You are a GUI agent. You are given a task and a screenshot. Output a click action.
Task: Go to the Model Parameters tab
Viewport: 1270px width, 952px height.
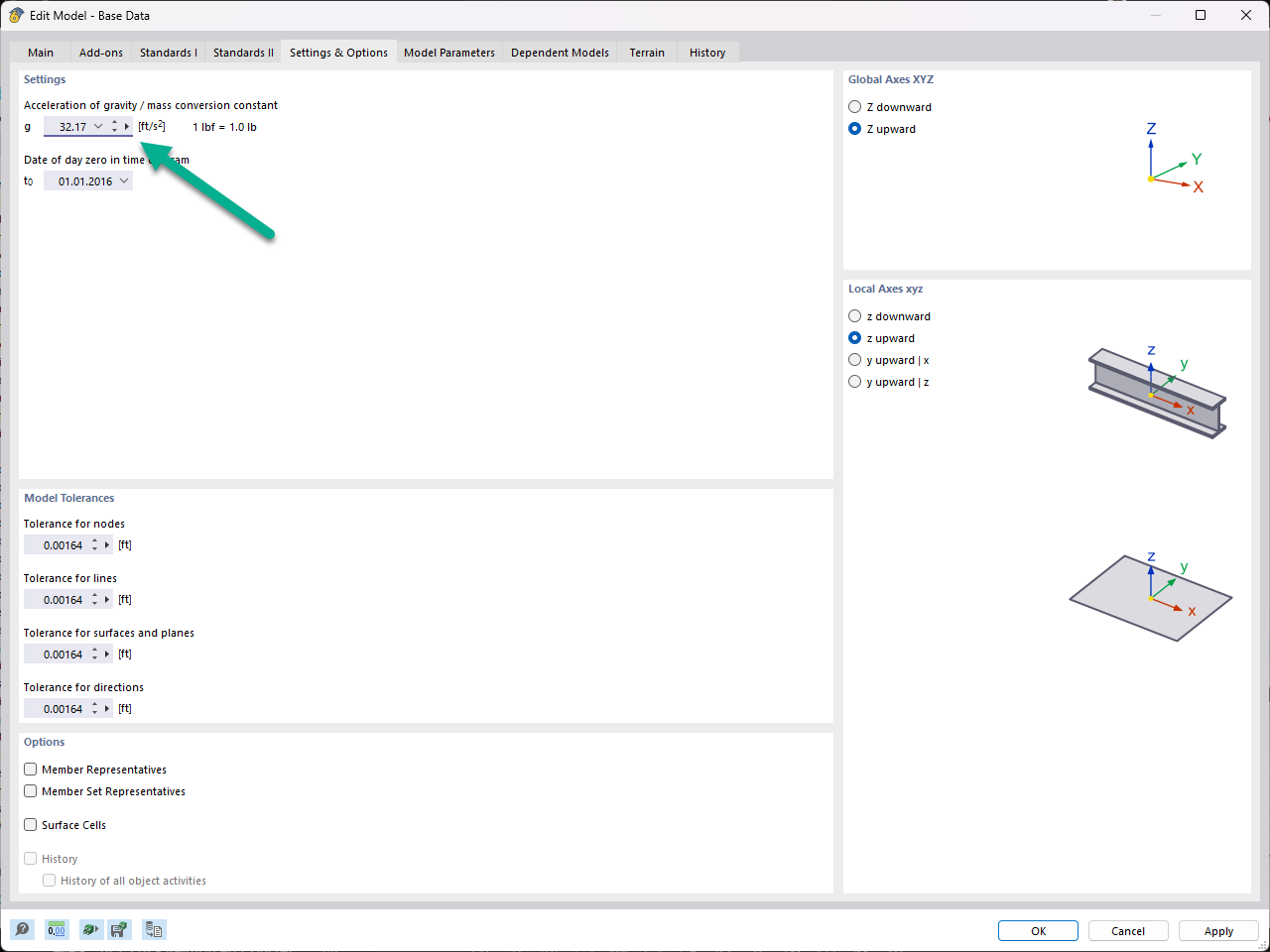(449, 53)
